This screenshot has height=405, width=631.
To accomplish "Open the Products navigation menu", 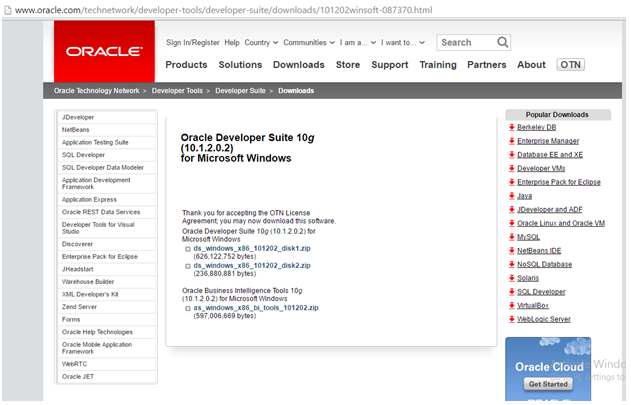I will (186, 65).
